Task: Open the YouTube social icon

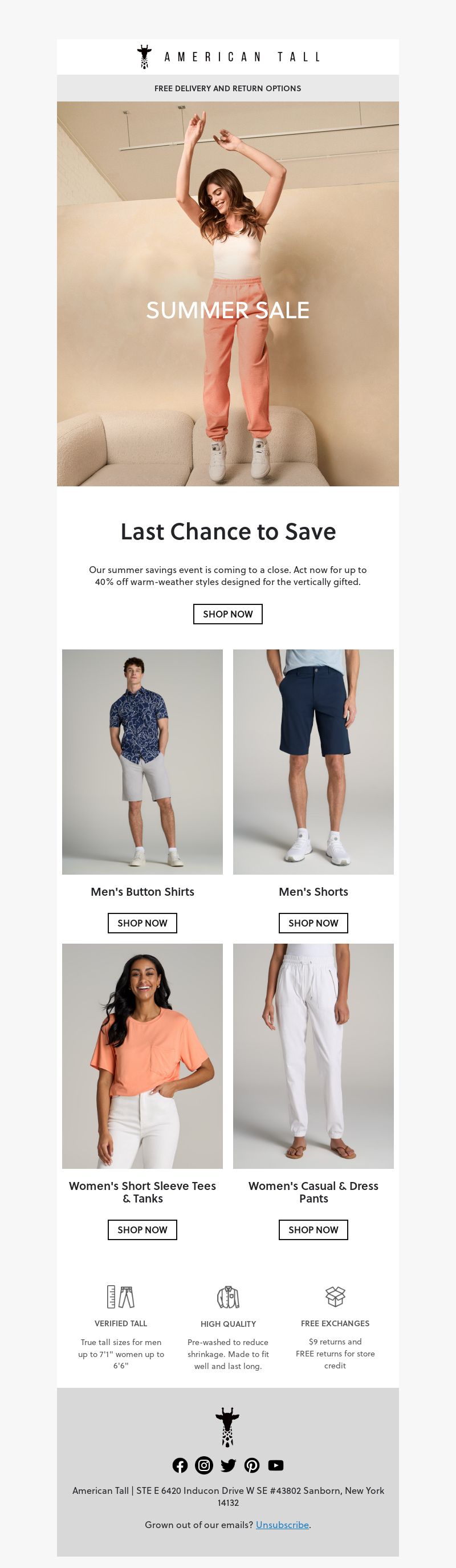Action: (x=276, y=1465)
